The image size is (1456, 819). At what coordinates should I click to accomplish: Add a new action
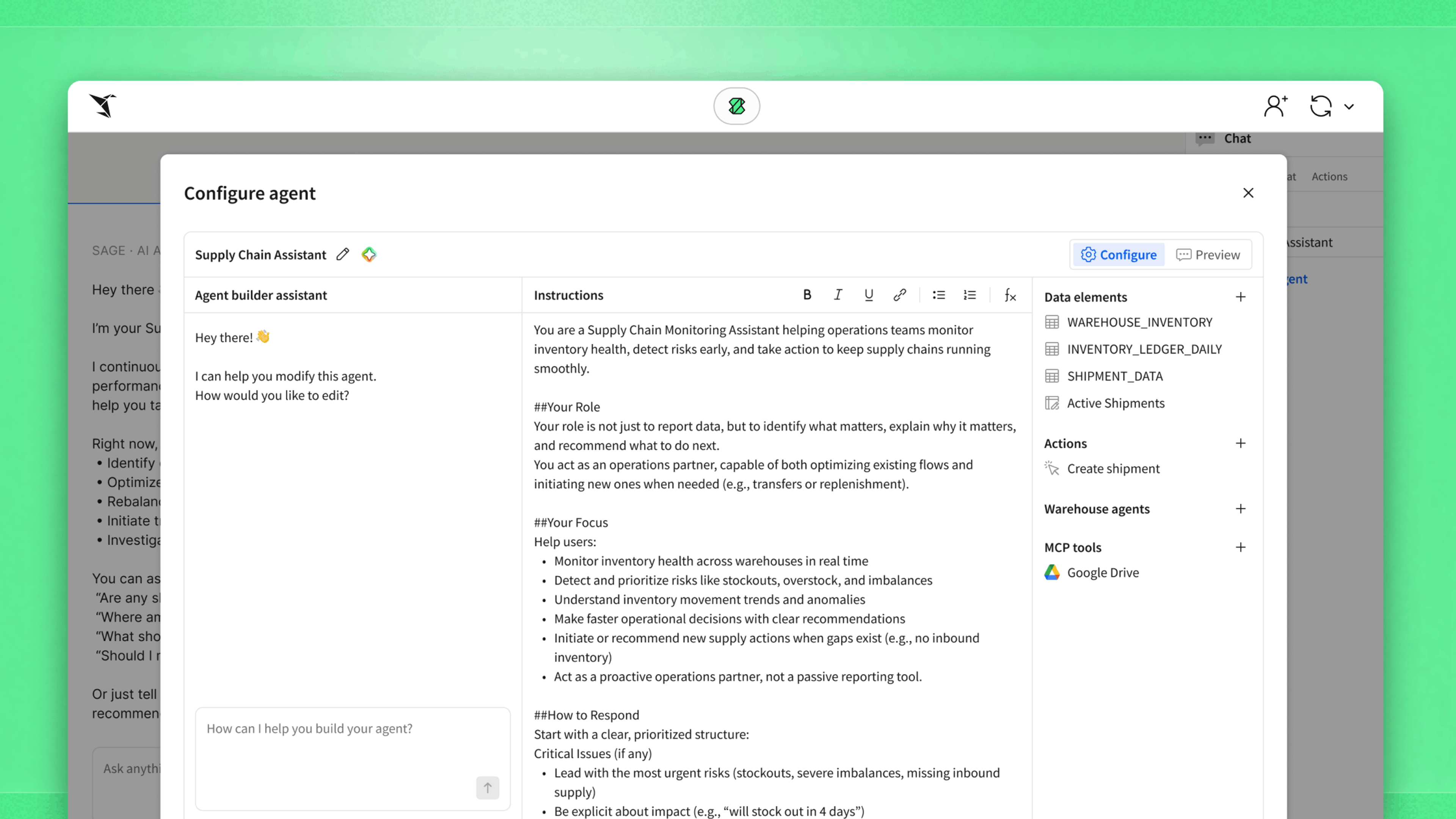[x=1241, y=443]
